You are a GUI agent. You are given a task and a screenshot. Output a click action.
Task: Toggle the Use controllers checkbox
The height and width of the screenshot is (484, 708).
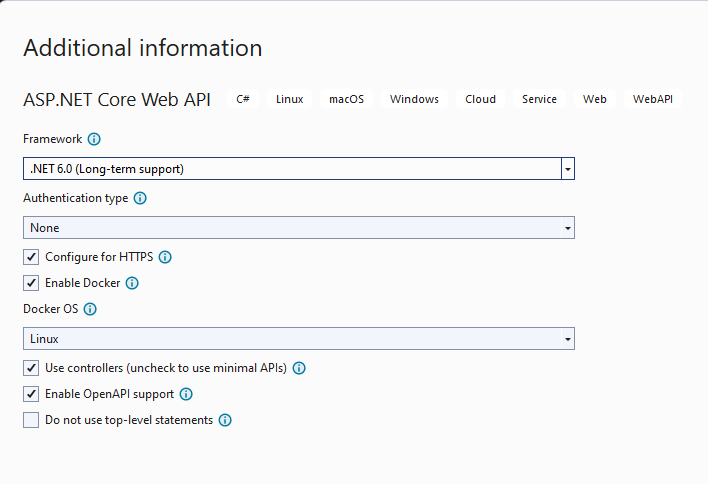coord(31,368)
